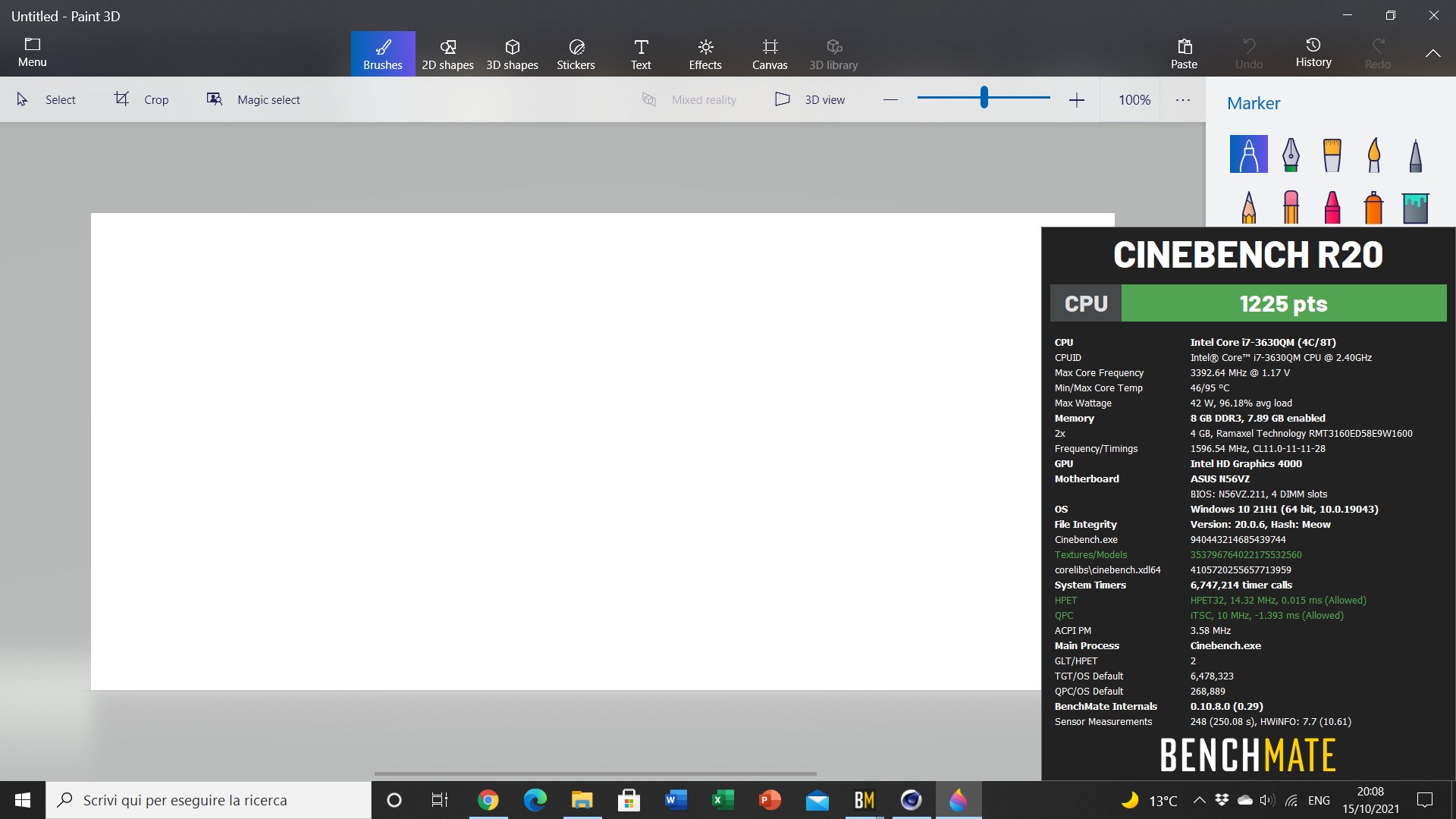Open the Text tab
This screenshot has width=1456, height=819.
(641, 54)
